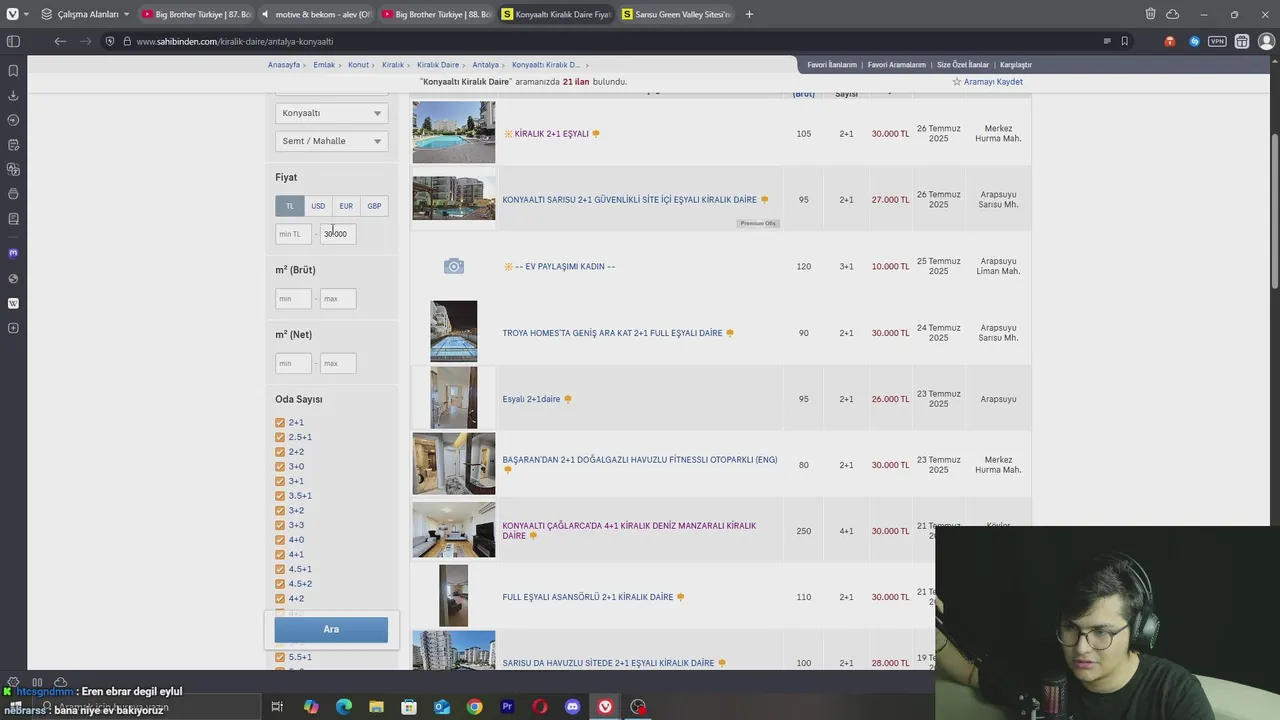
Task: Switch to Big Brother Türkiye 87 tab
Action: 195,14
